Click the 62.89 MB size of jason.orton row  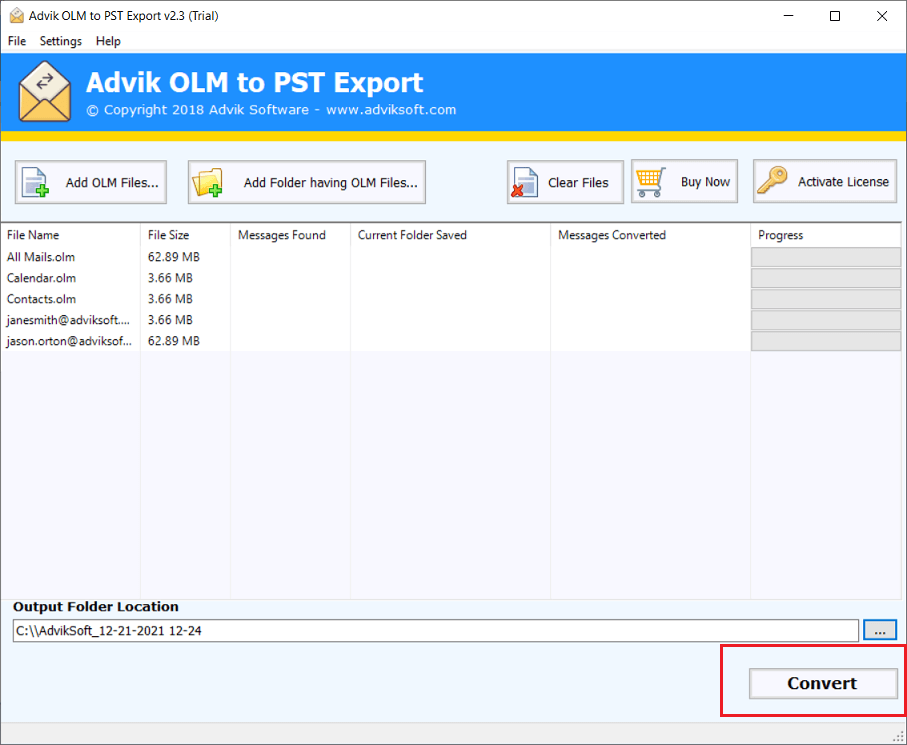pos(174,341)
